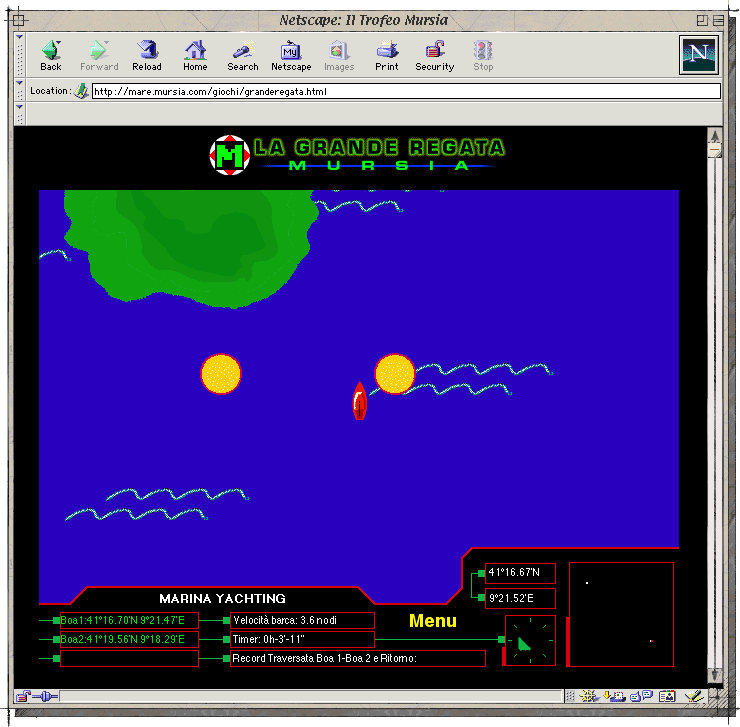The image size is (740, 727).
Task: Open the yellow Menu link
Action: (433, 620)
